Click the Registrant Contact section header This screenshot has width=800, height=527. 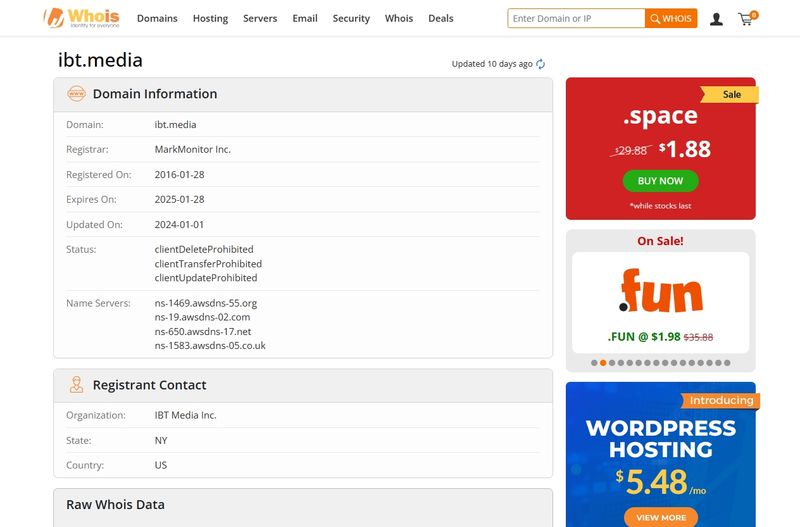pos(303,385)
